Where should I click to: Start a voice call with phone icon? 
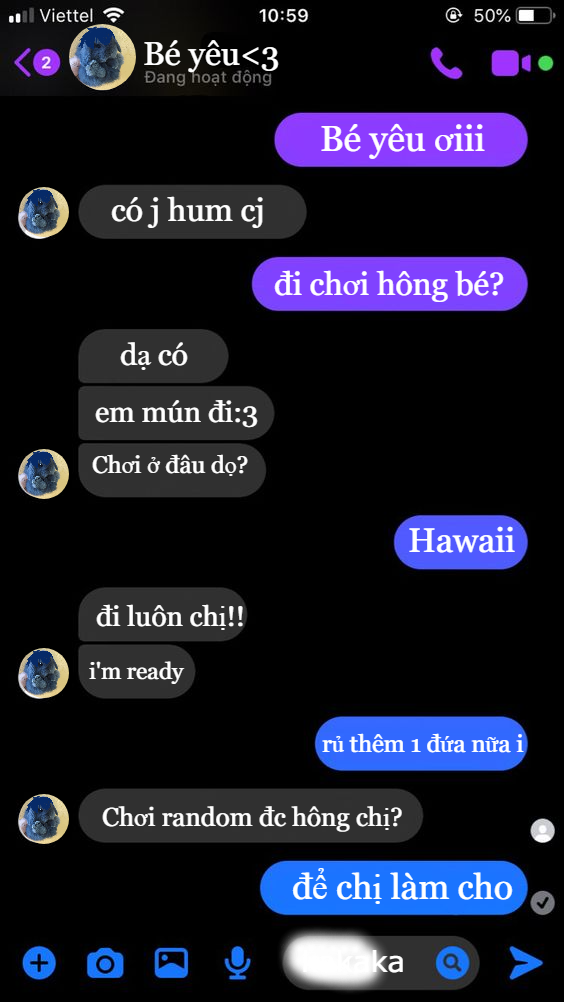coord(446,63)
